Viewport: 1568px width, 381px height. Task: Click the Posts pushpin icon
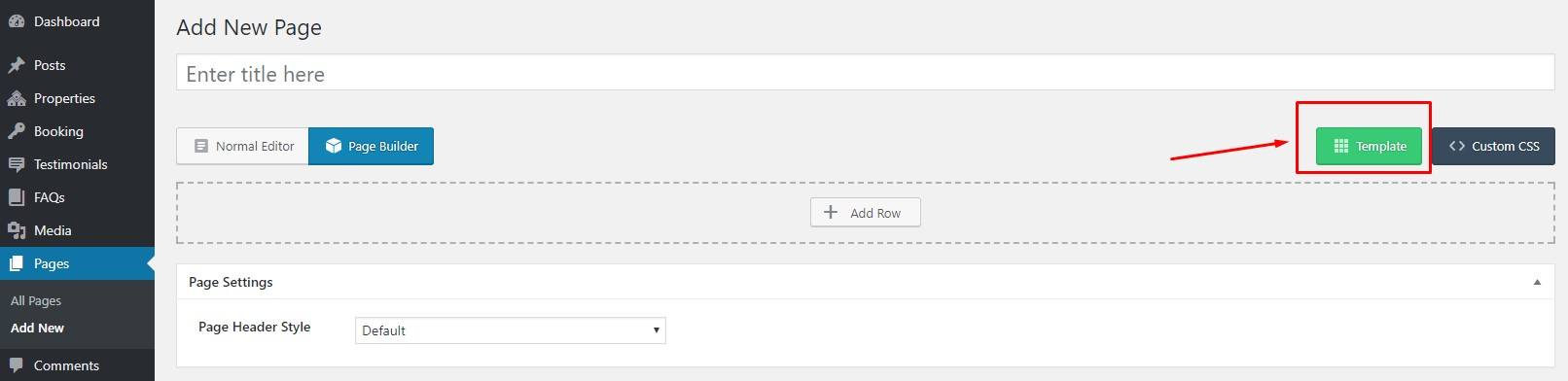(16, 65)
